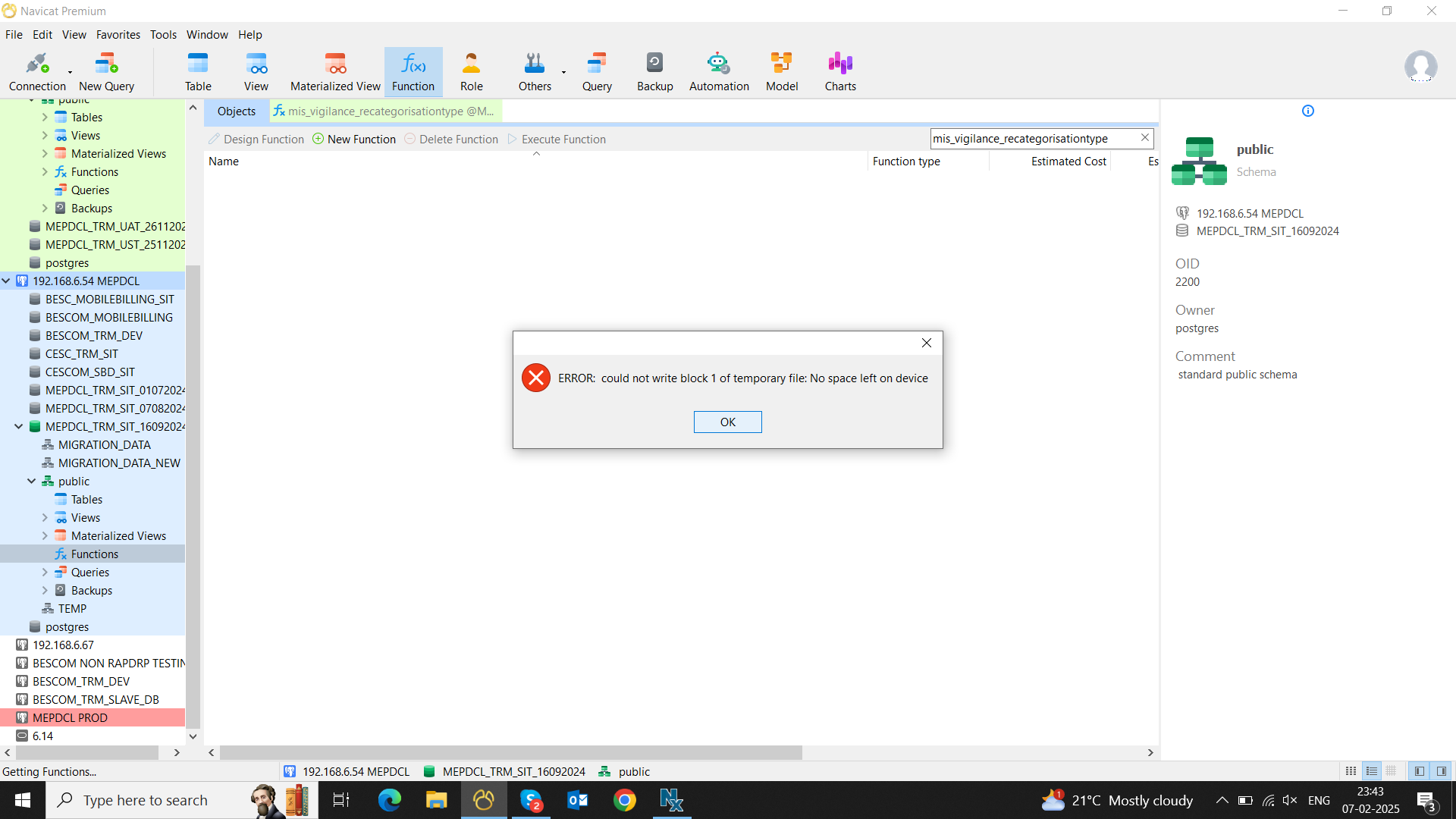Viewport: 1456px width, 819px height.
Task: Expand Backups under MEPDCL_TRM_SIT_16092024
Action: 45,591
